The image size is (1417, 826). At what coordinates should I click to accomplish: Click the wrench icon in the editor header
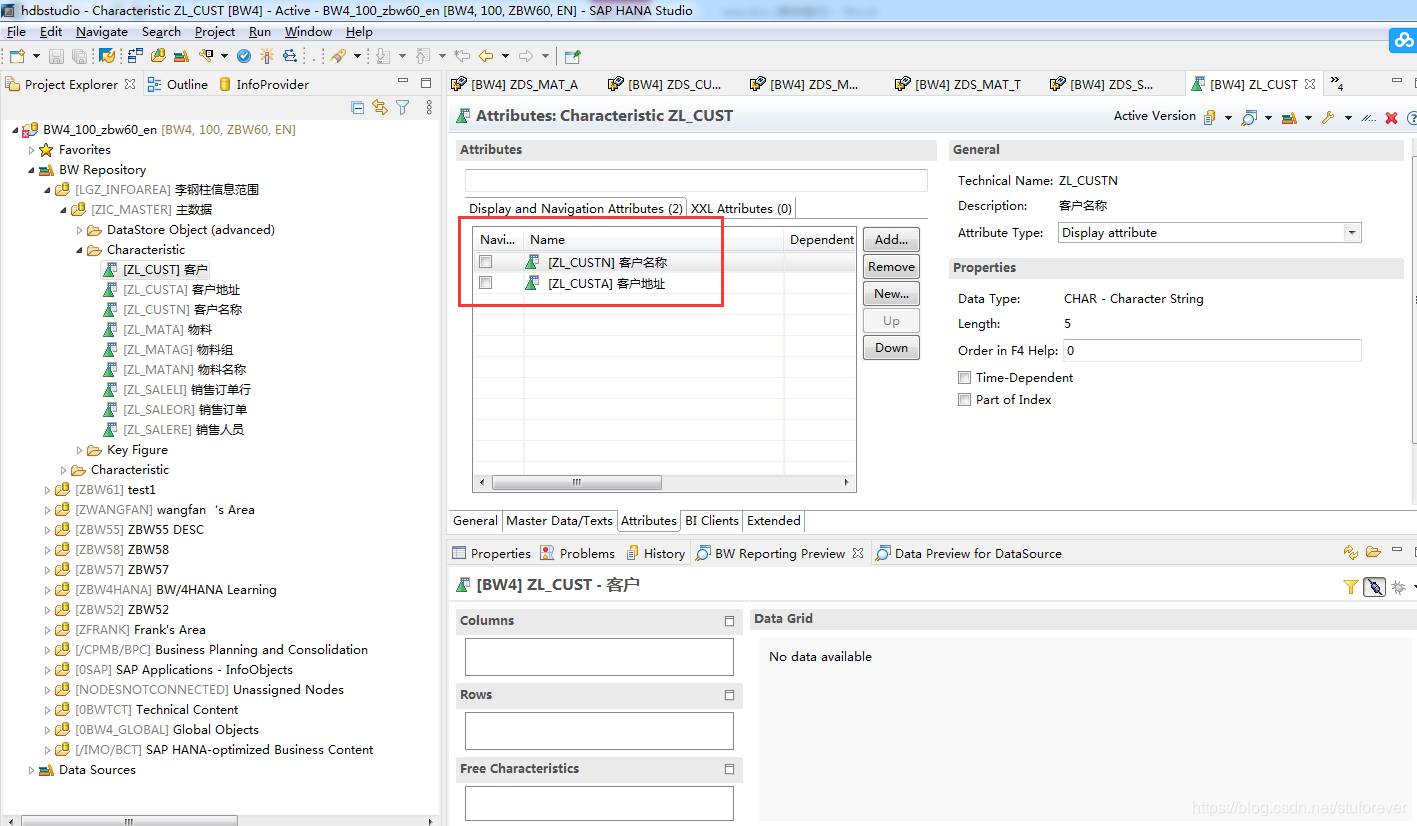coord(1329,117)
